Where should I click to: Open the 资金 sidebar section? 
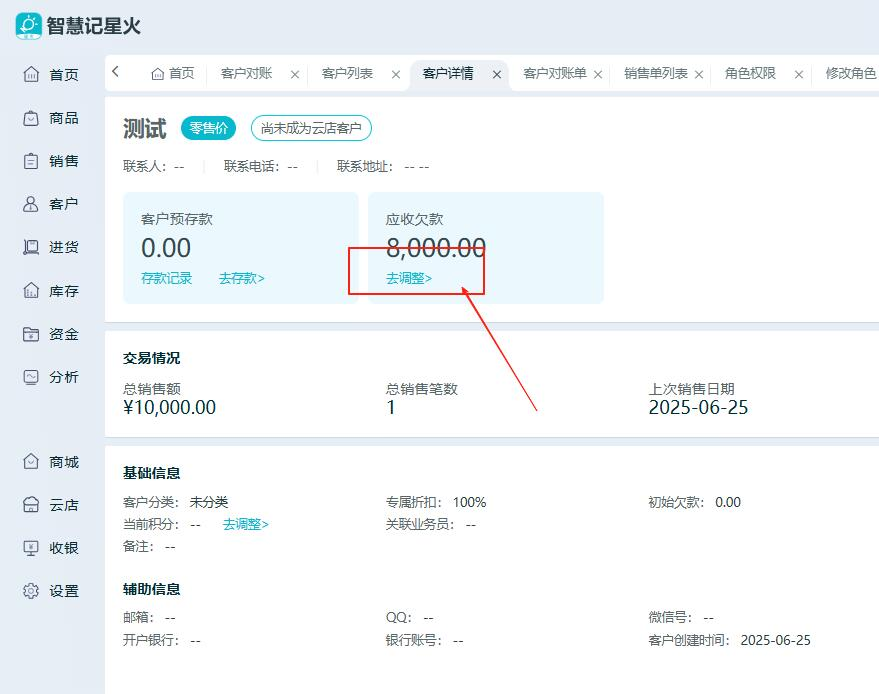click(50, 334)
